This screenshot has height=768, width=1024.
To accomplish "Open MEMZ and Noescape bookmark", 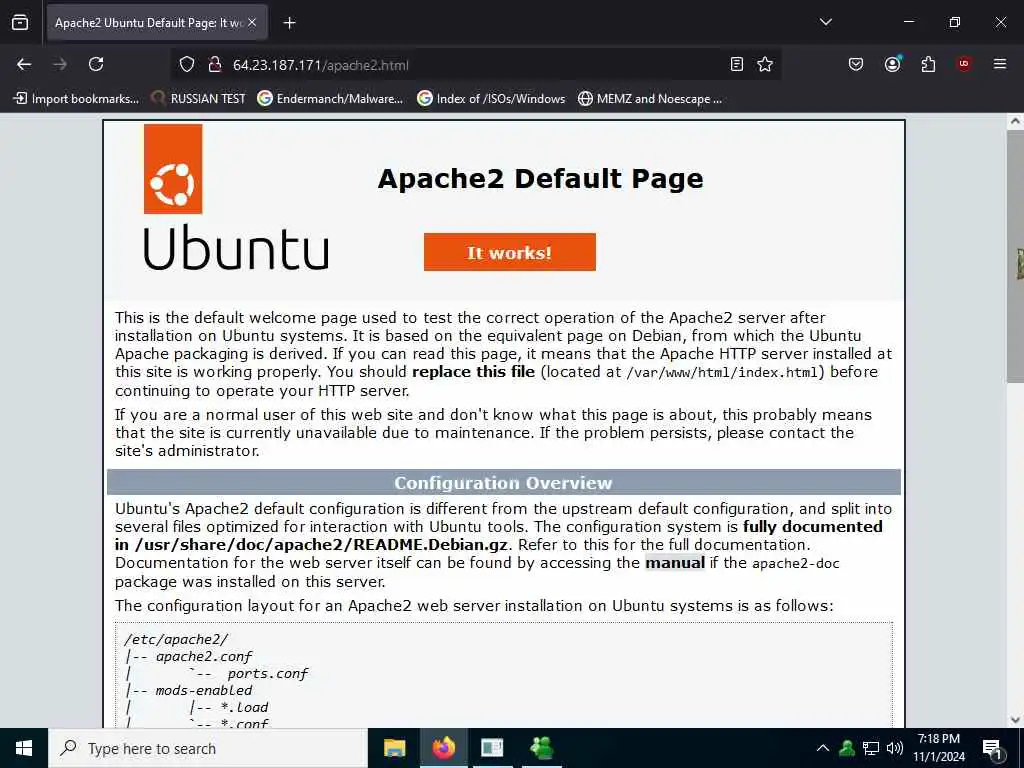I will tap(650, 99).
